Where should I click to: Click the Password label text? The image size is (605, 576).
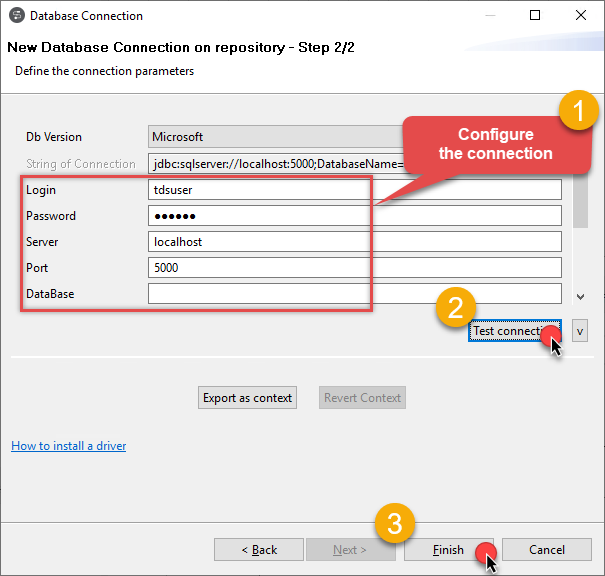[51, 216]
